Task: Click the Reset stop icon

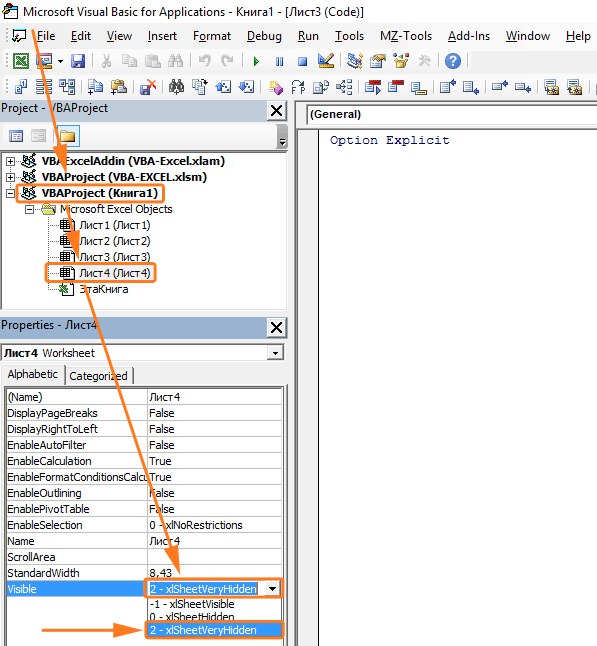Action: pos(302,62)
